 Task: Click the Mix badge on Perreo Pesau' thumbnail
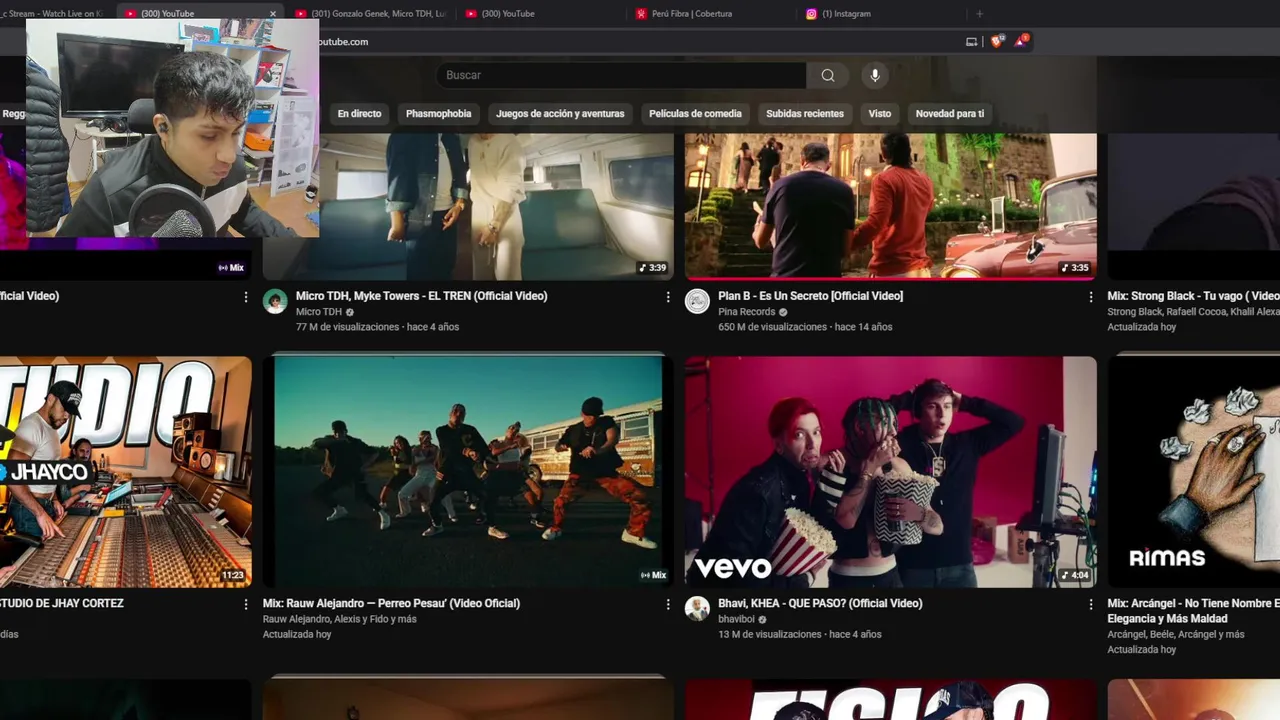pos(653,575)
